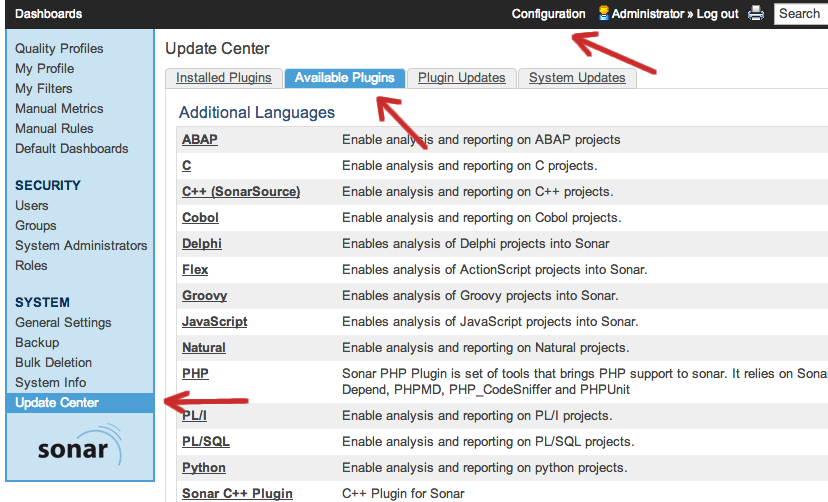Screen dimensions: 828x502
Task: Open the Backup page
Action: 37,343
